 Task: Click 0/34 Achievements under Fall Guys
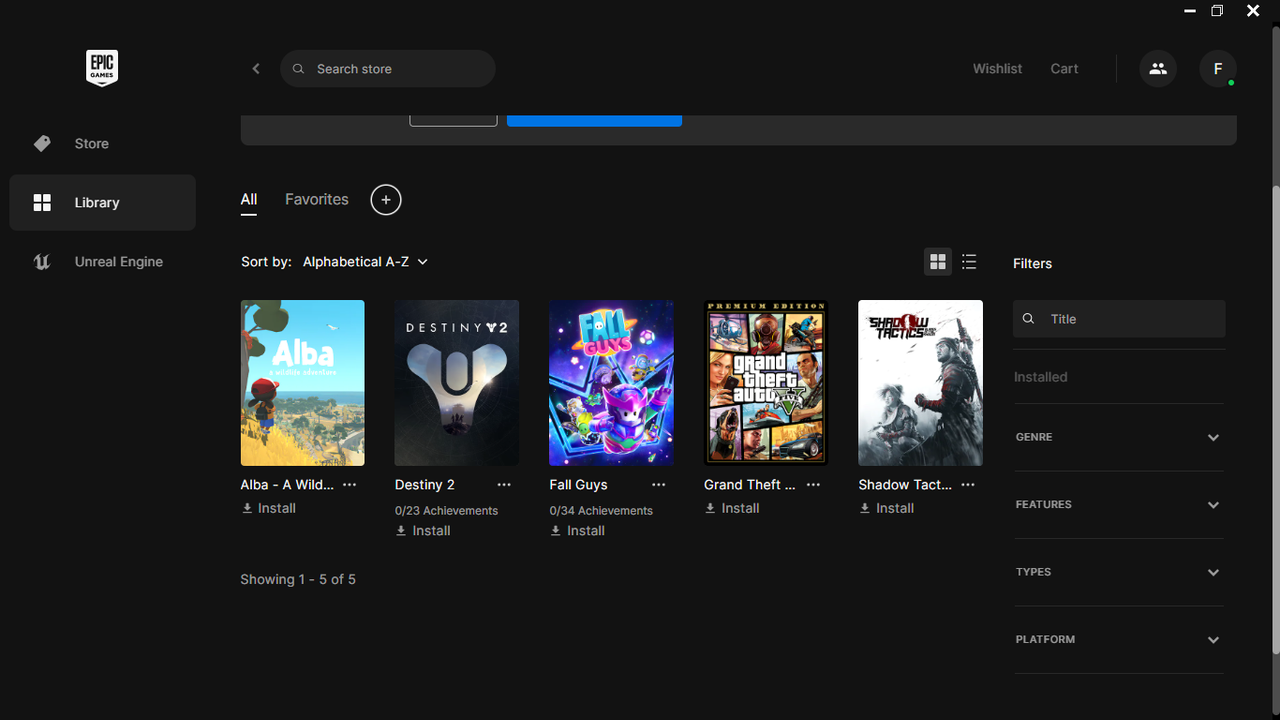tap(601, 511)
